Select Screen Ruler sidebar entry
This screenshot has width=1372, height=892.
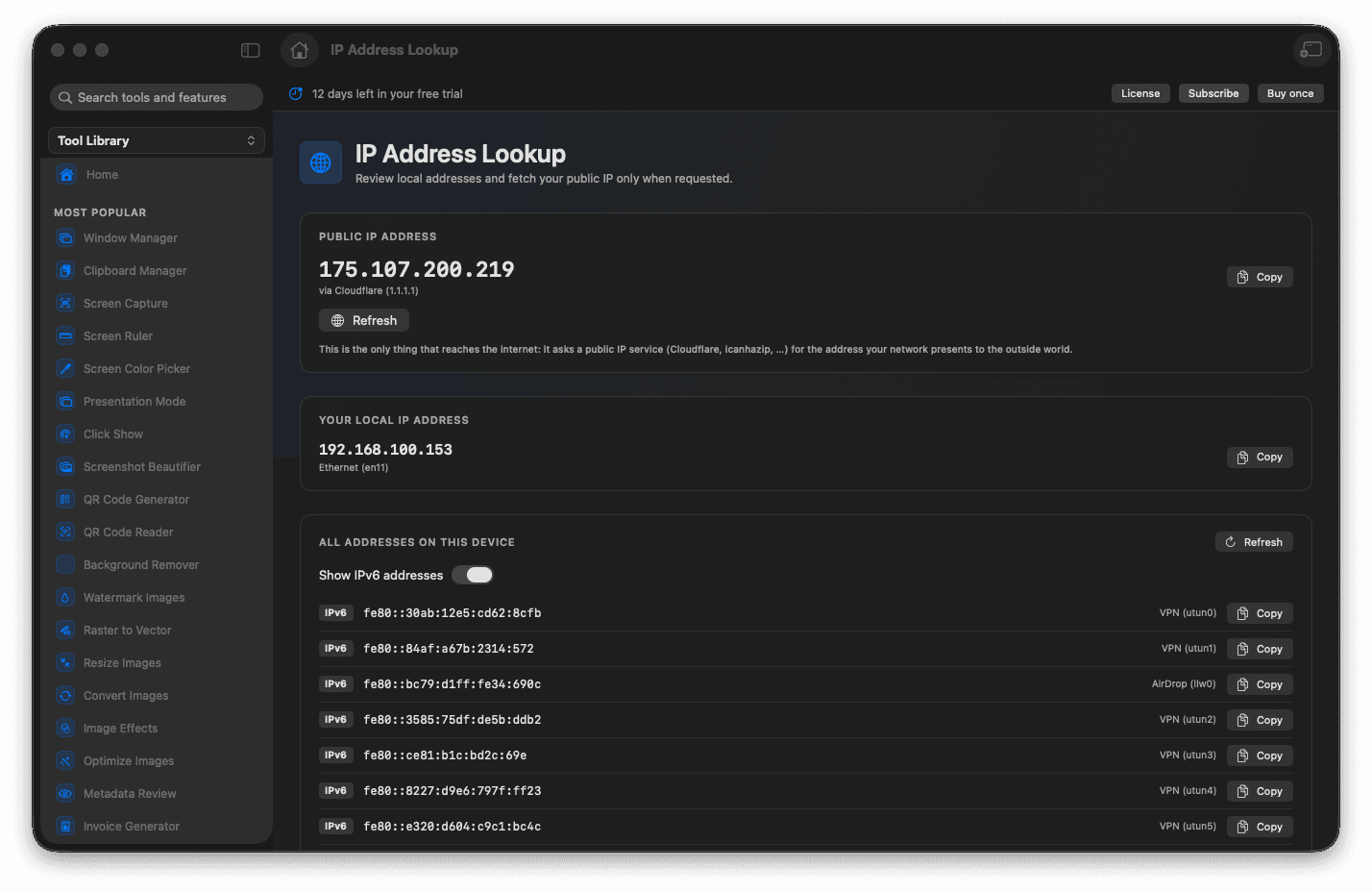point(158,336)
